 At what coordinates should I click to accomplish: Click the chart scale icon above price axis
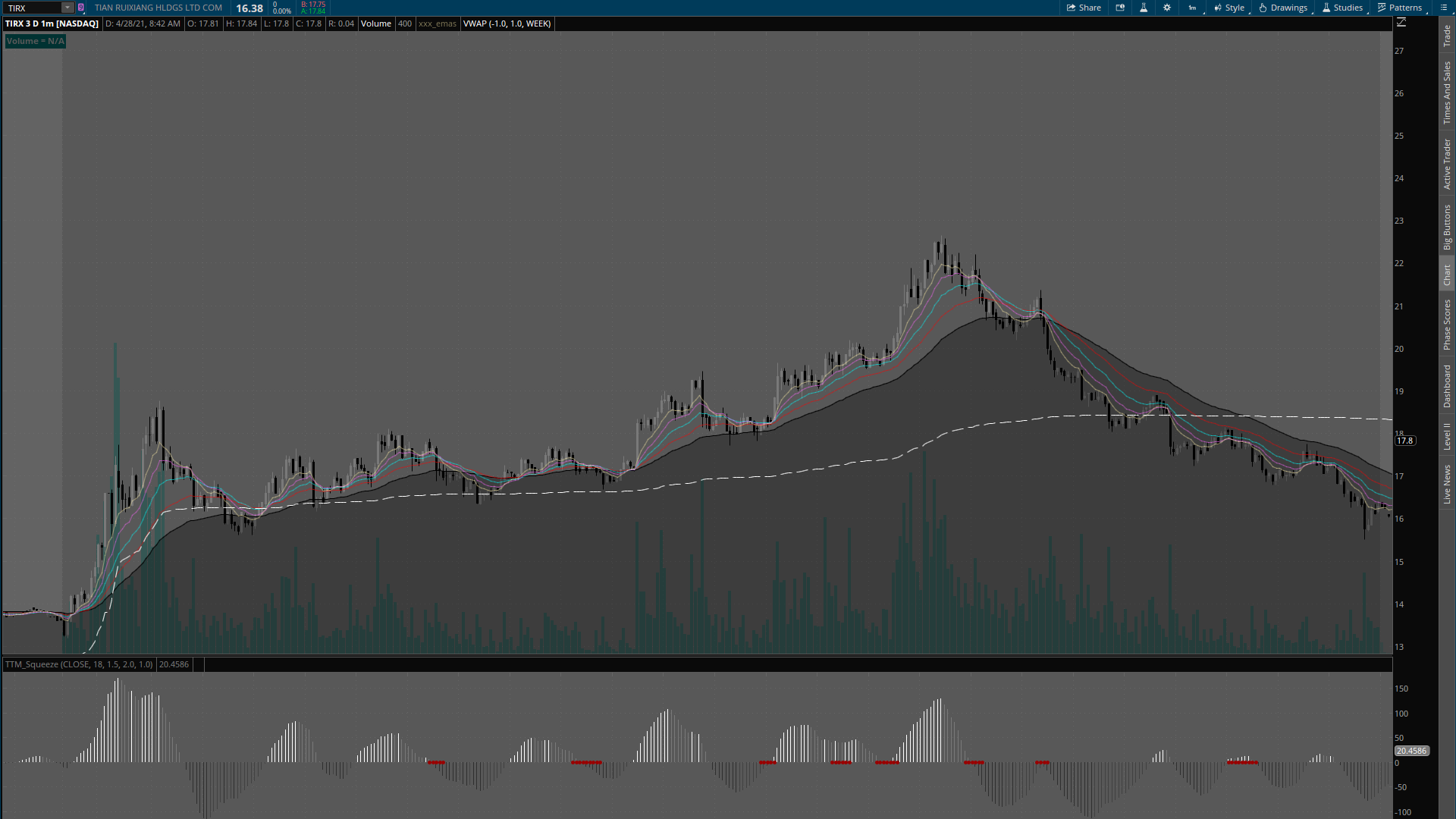click(1401, 23)
